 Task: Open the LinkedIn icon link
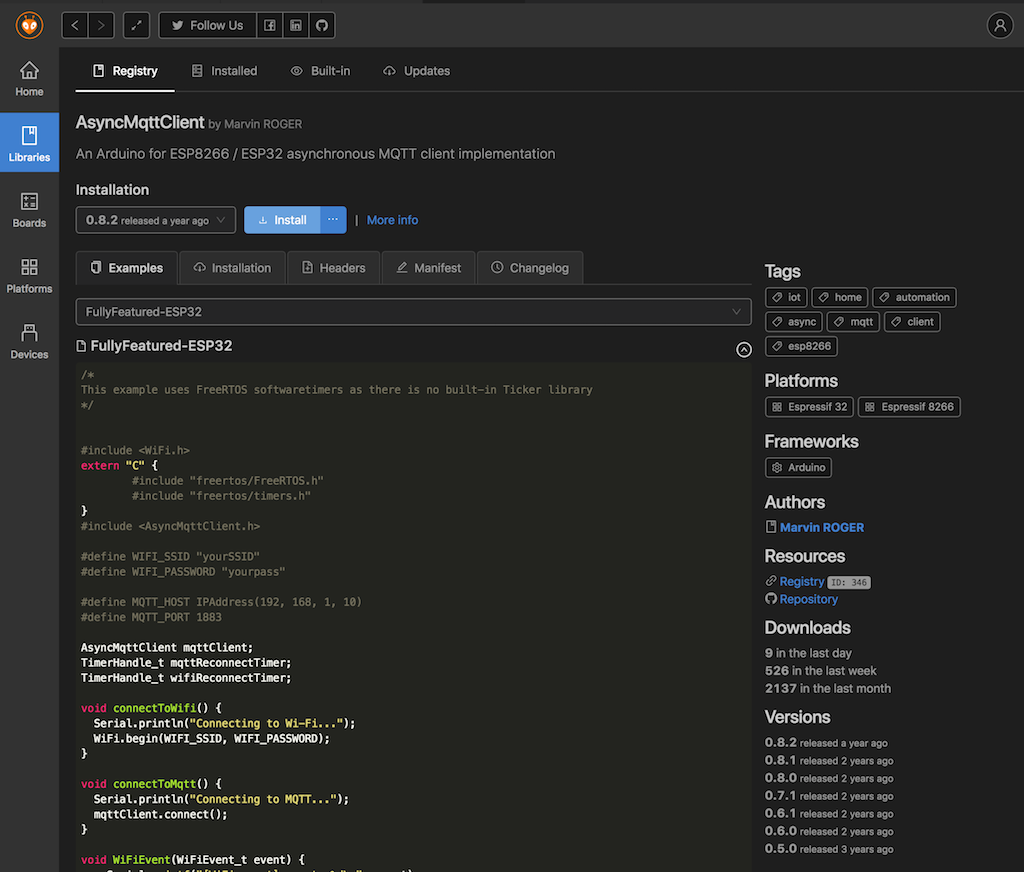click(x=296, y=25)
